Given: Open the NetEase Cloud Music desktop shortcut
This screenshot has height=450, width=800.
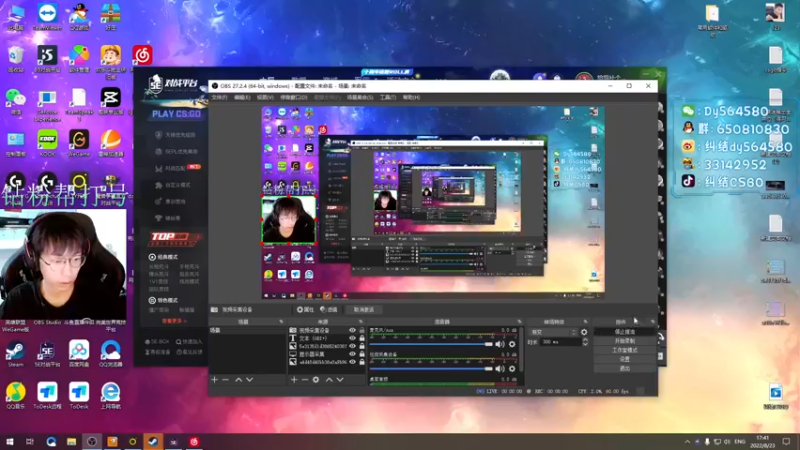Looking at the screenshot, I should tap(142, 55).
